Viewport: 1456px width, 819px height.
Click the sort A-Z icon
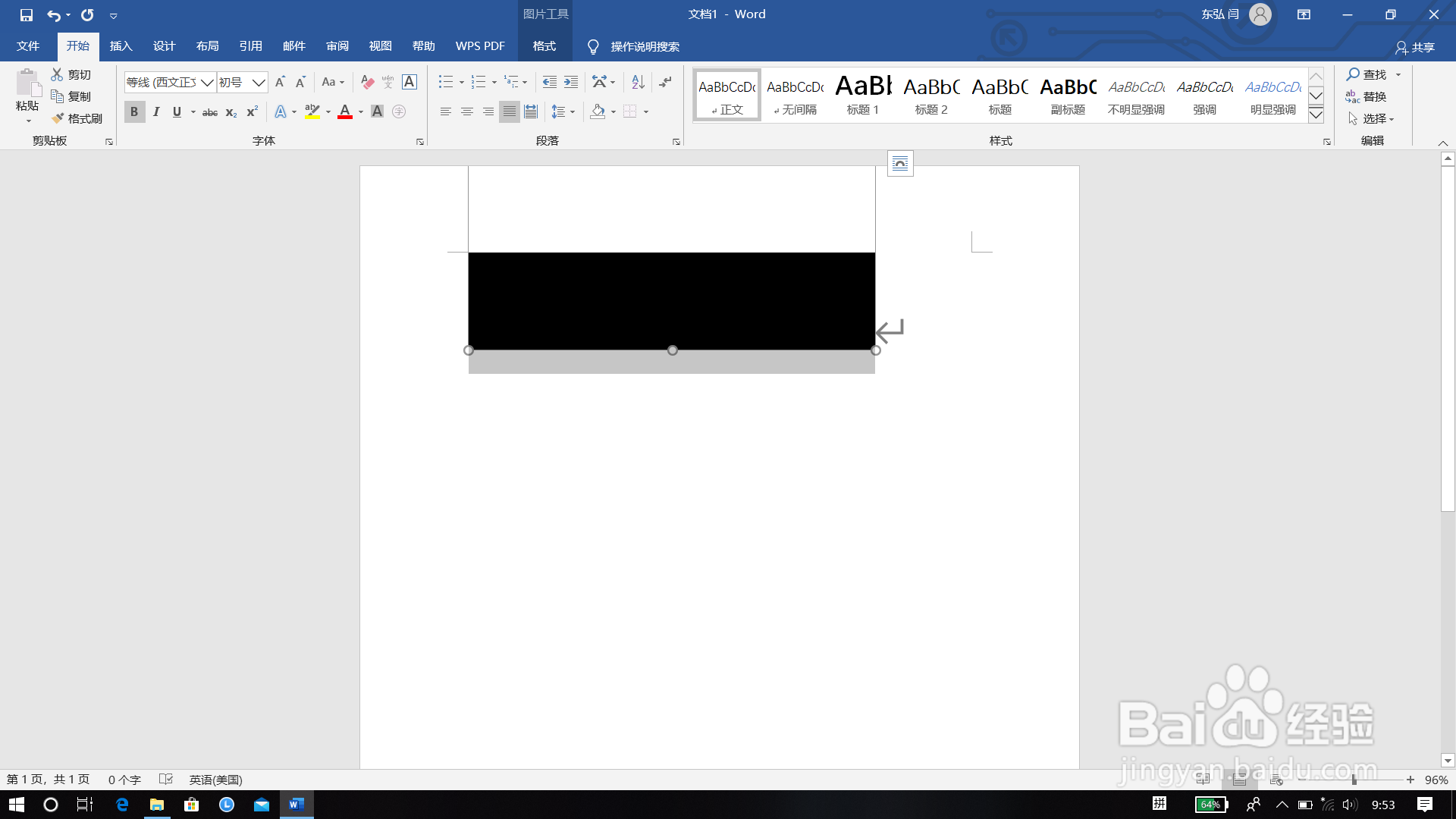point(638,82)
